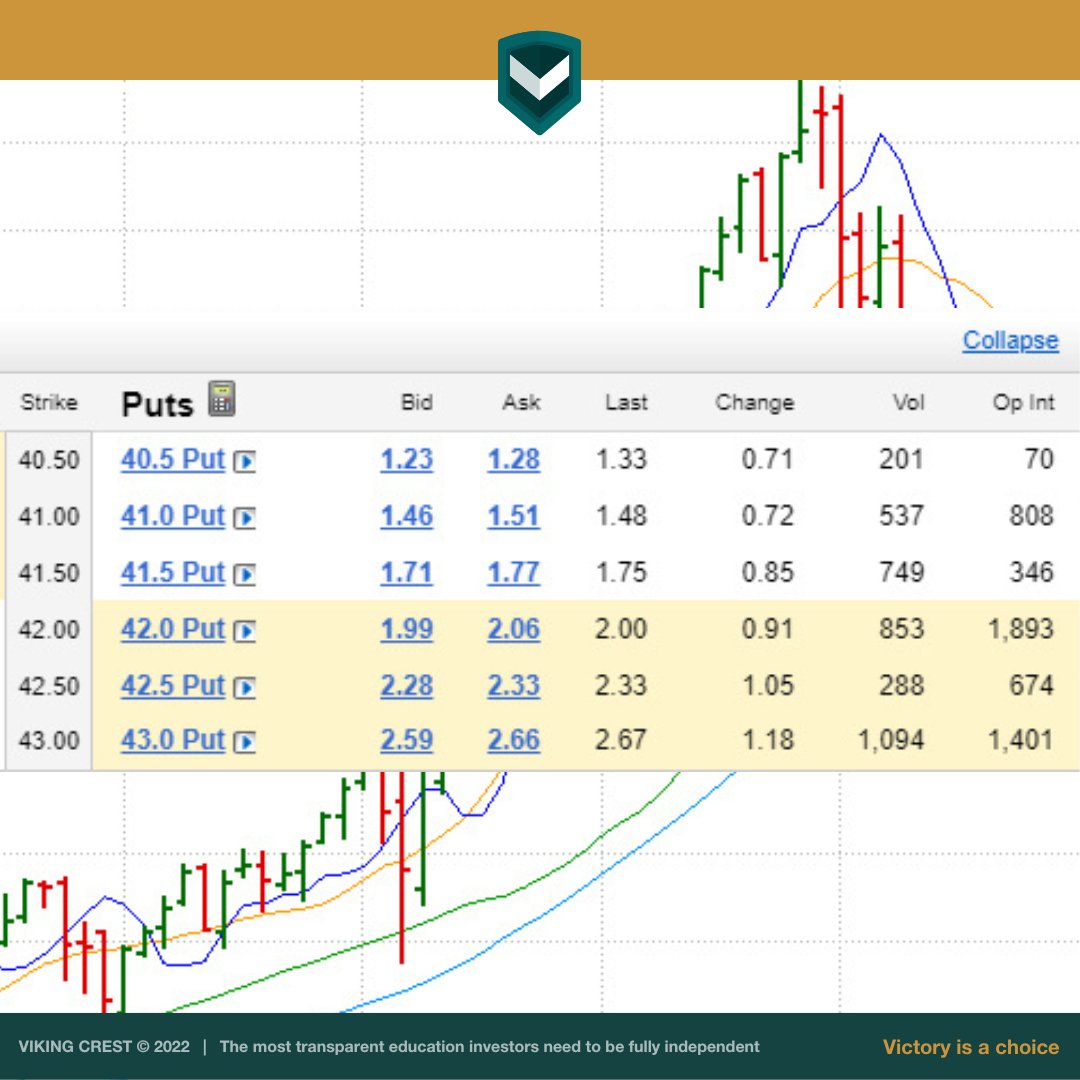Click the Puts section heading
This screenshot has width=1080, height=1080.
click(x=157, y=404)
